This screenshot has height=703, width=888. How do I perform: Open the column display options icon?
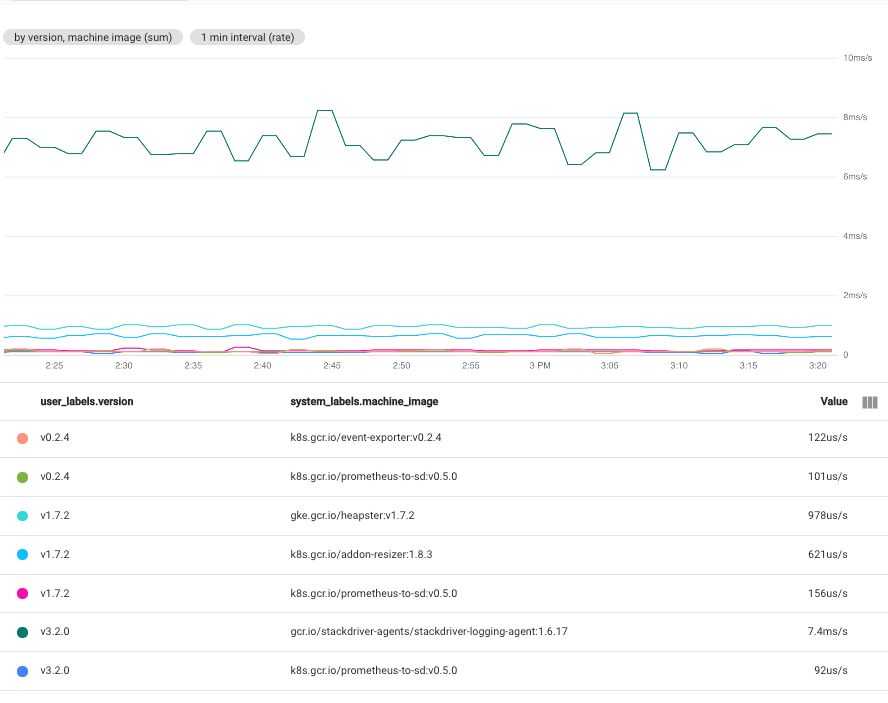click(x=869, y=402)
